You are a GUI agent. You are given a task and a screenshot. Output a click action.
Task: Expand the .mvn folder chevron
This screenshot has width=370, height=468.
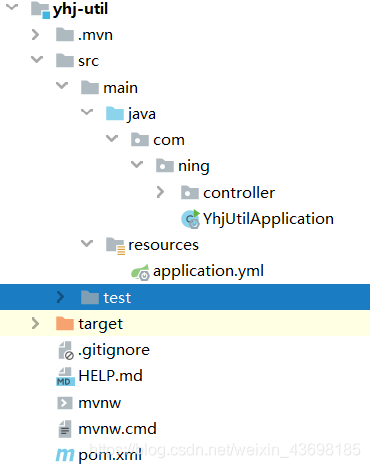(35, 34)
